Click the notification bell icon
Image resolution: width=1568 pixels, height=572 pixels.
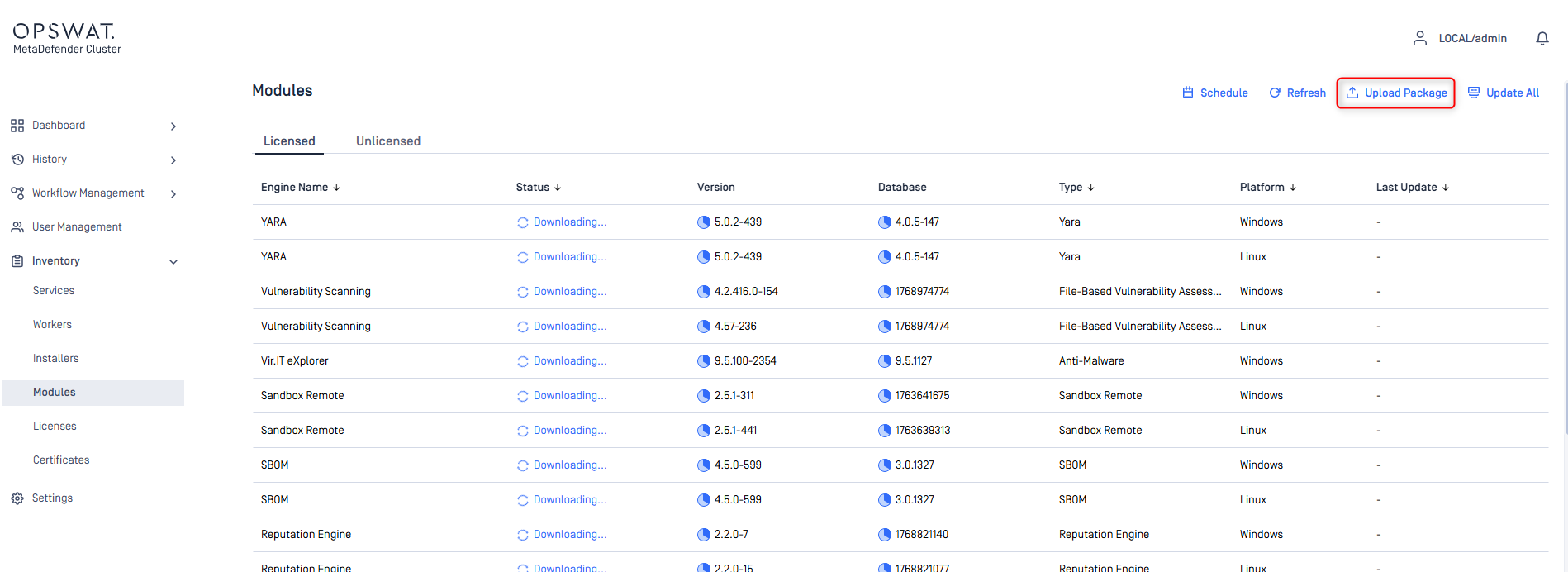(x=1542, y=39)
